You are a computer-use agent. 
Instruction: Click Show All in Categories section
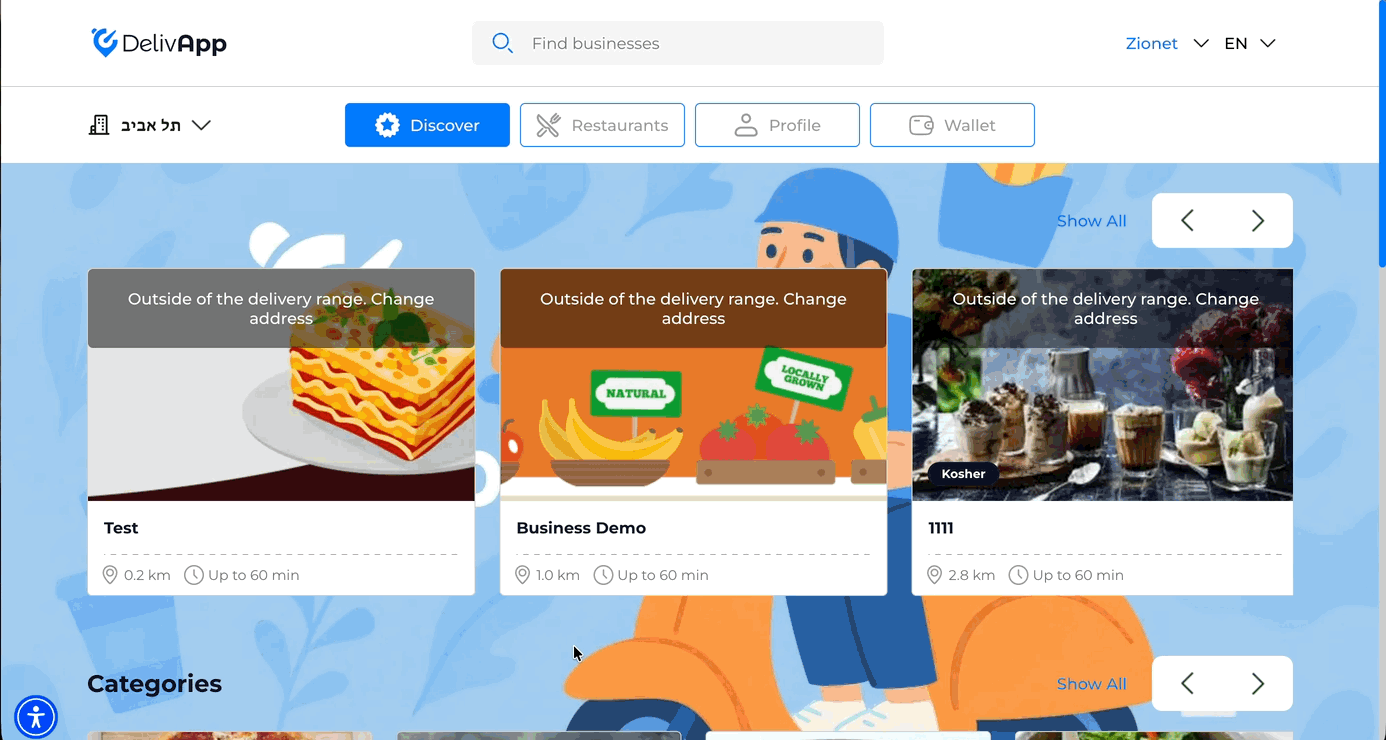(1091, 684)
